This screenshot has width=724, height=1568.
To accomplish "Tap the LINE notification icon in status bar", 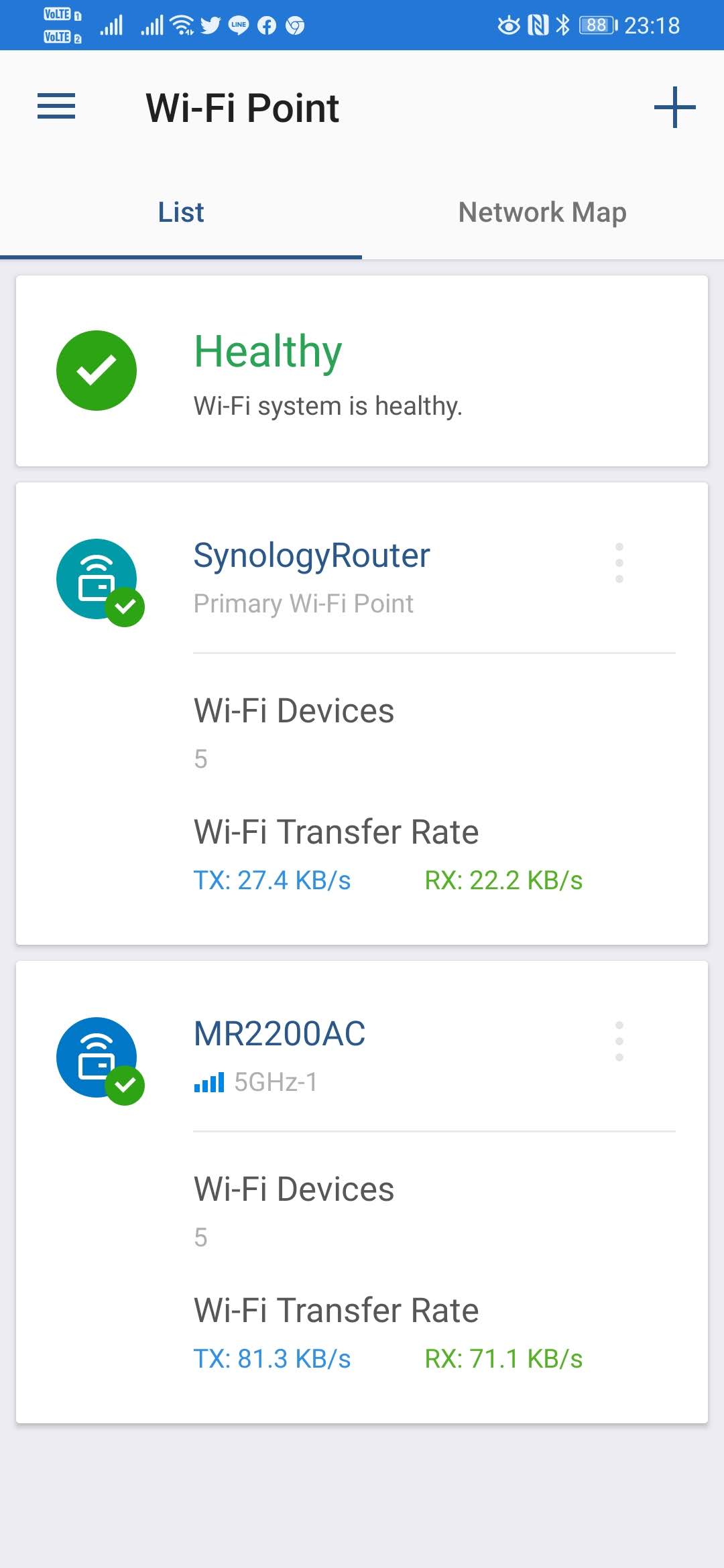I will [239, 25].
